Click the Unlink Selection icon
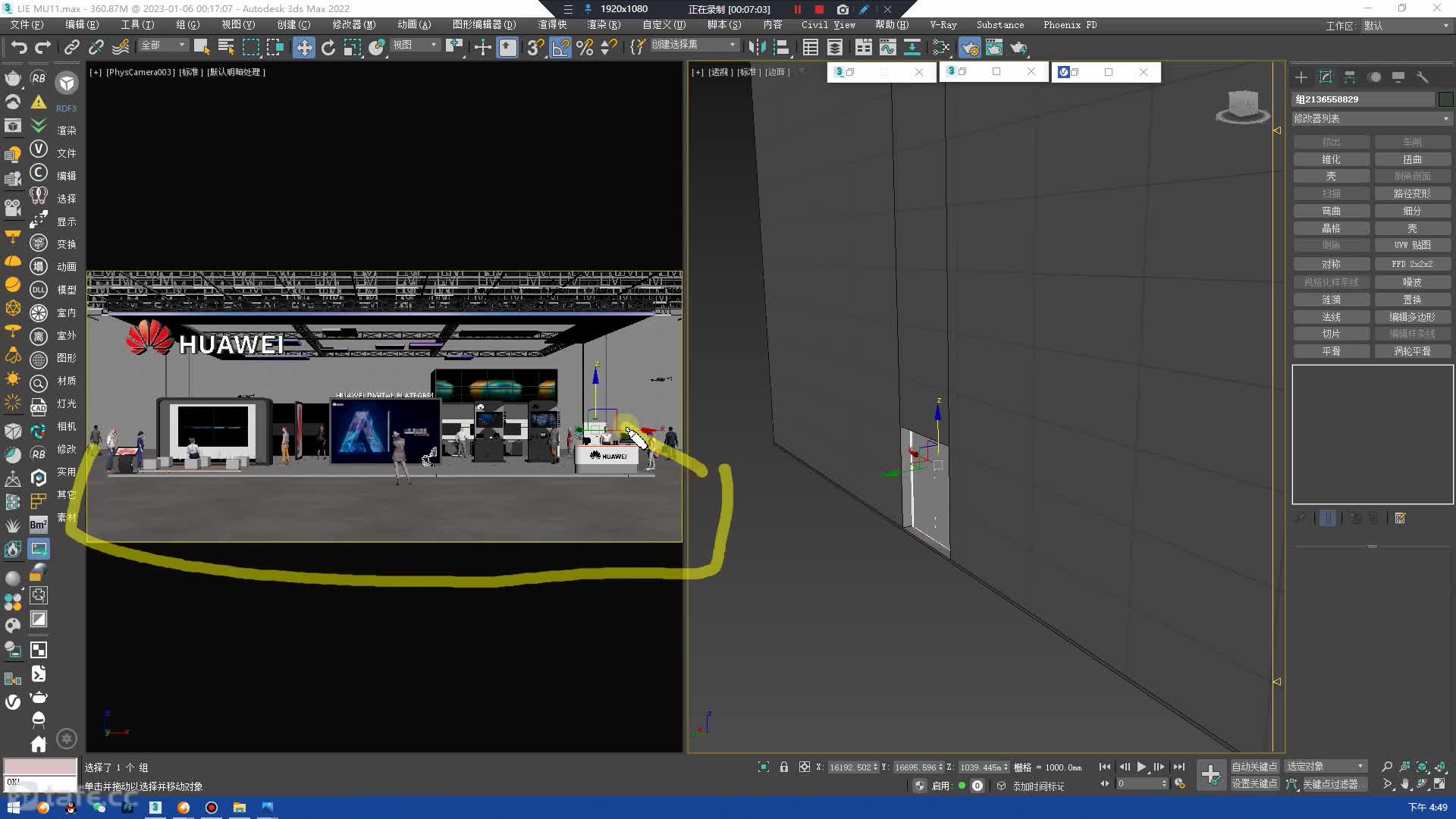Image resolution: width=1456 pixels, height=819 pixels. click(96, 48)
